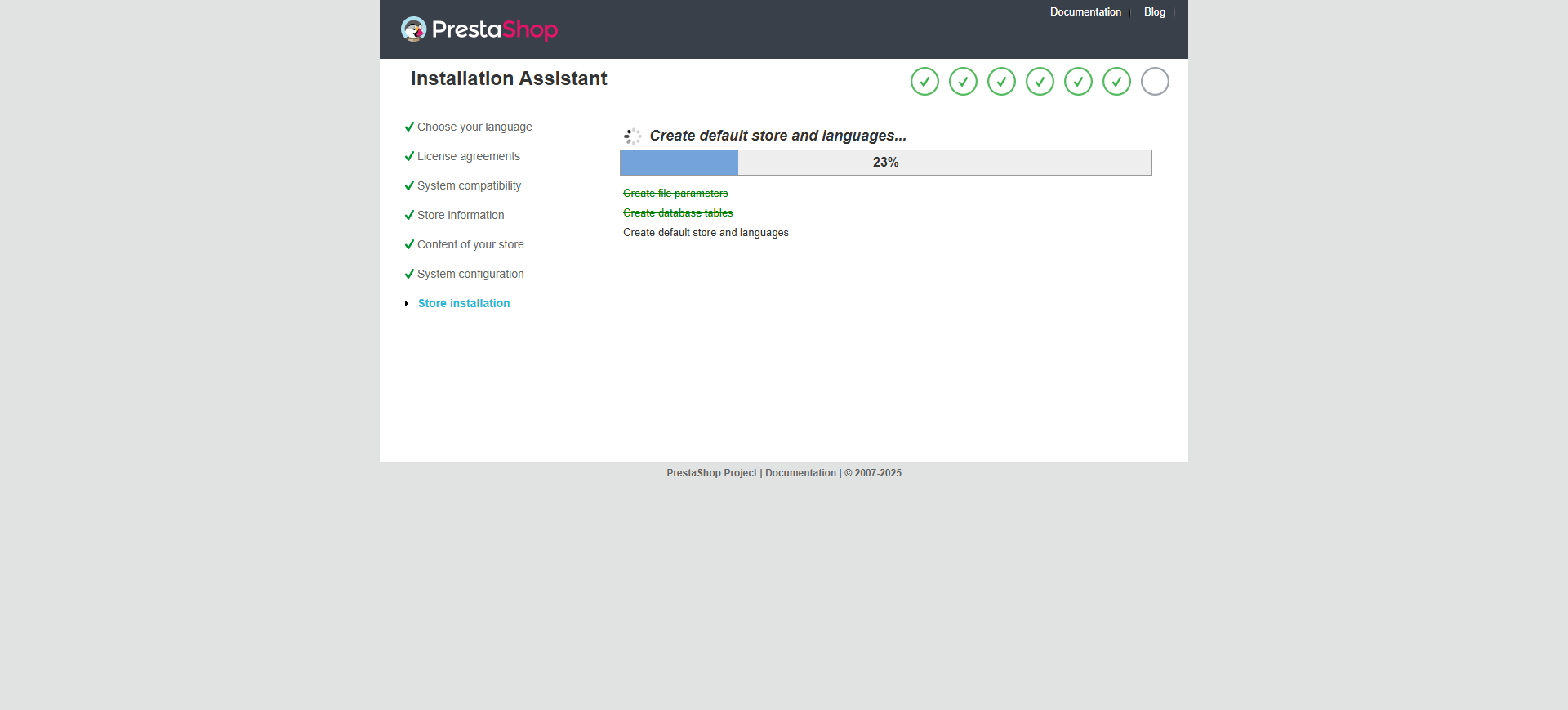
Task: Click checkmark beside "Choose your language"
Action: [x=409, y=127]
